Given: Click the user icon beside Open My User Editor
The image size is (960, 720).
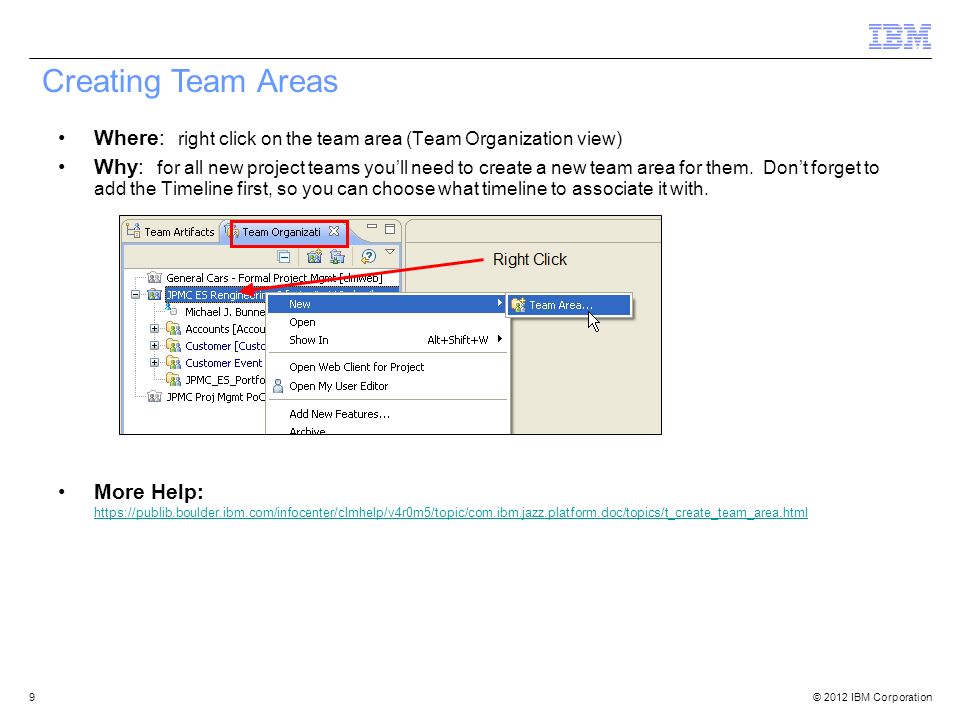Looking at the screenshot, I should click(278, 386).
